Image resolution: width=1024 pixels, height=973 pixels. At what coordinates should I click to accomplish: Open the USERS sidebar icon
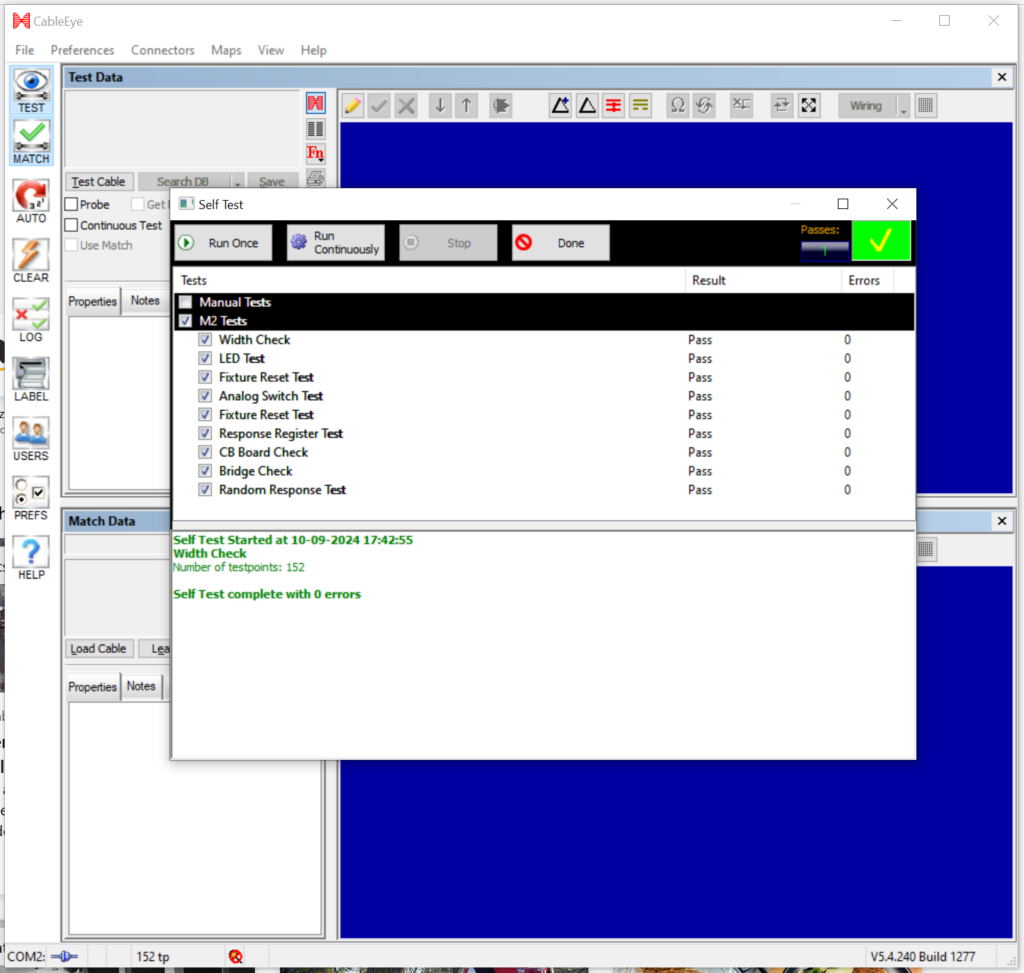click(31, 439)
